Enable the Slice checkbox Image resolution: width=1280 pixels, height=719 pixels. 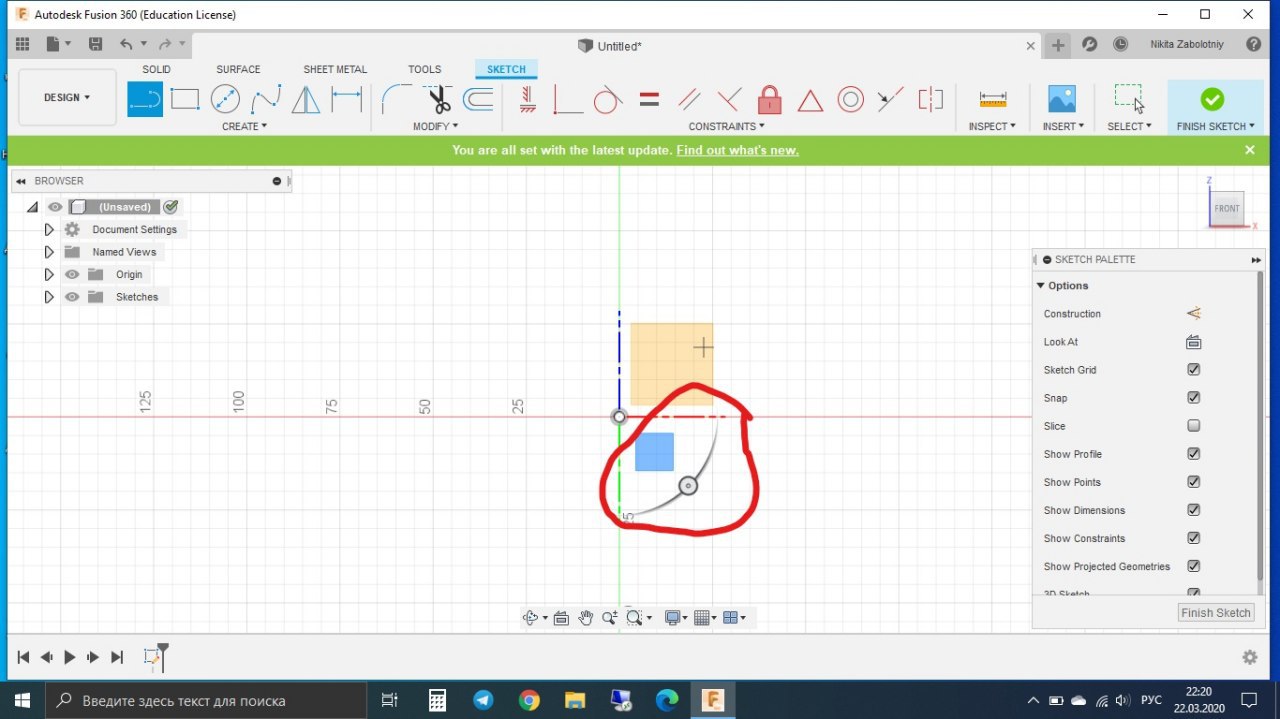1193,425
